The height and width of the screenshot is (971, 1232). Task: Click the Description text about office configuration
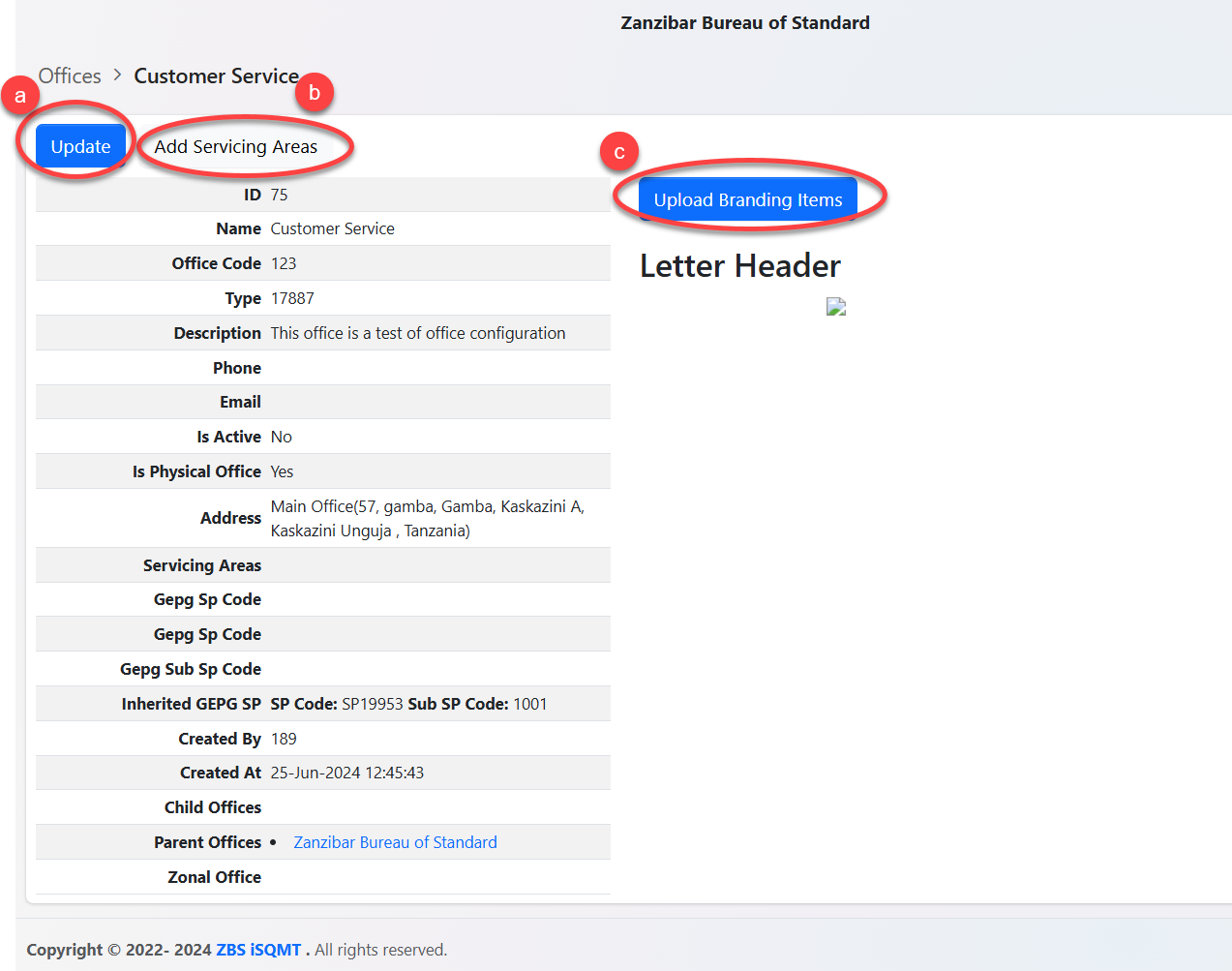pyautogui.click(x=417, y=333)
